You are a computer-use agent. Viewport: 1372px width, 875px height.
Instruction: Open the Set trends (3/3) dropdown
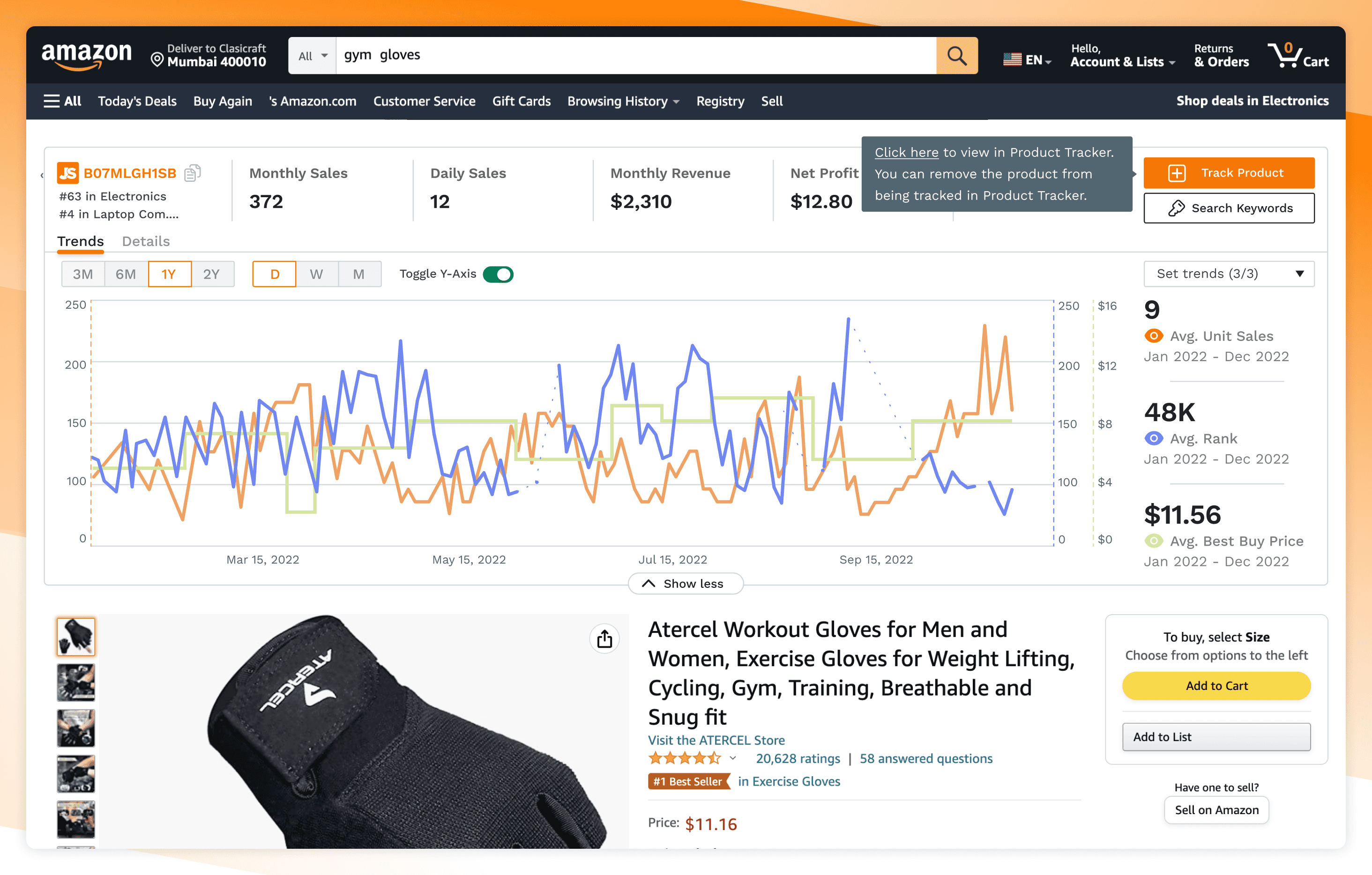pyautogui.click(x=1229, y=274)
